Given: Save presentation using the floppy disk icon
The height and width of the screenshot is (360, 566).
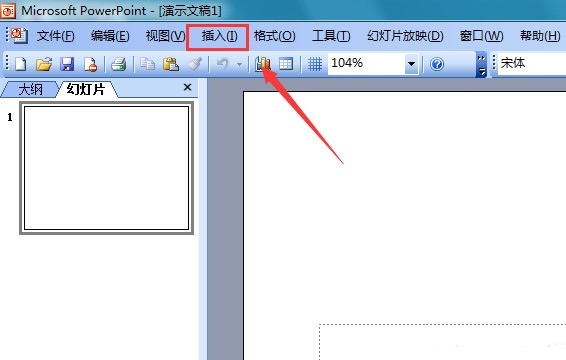Looking at the screenshot, I should (68, 64).
